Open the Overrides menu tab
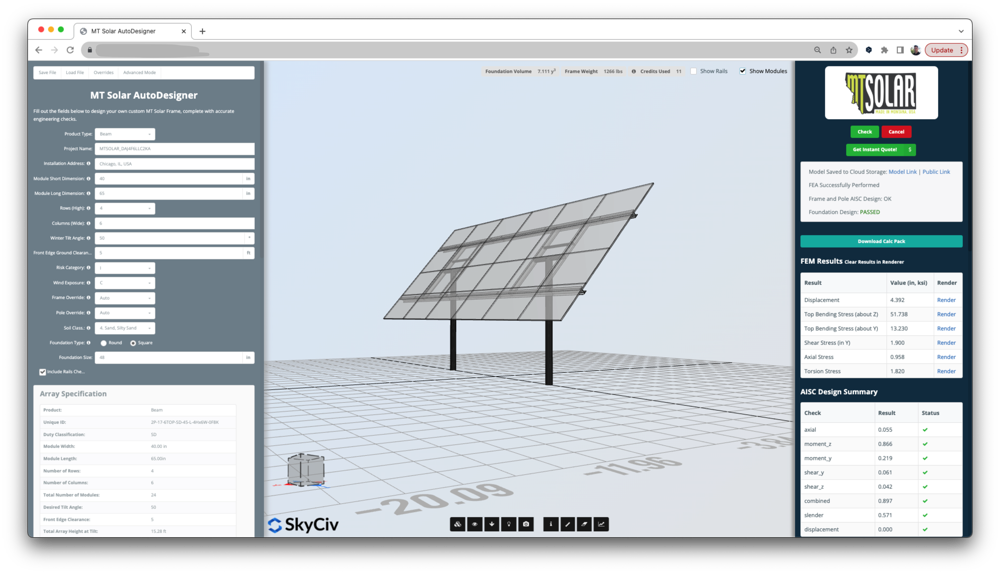Viewport: 1000px width, 574px height. coord(103,73)
